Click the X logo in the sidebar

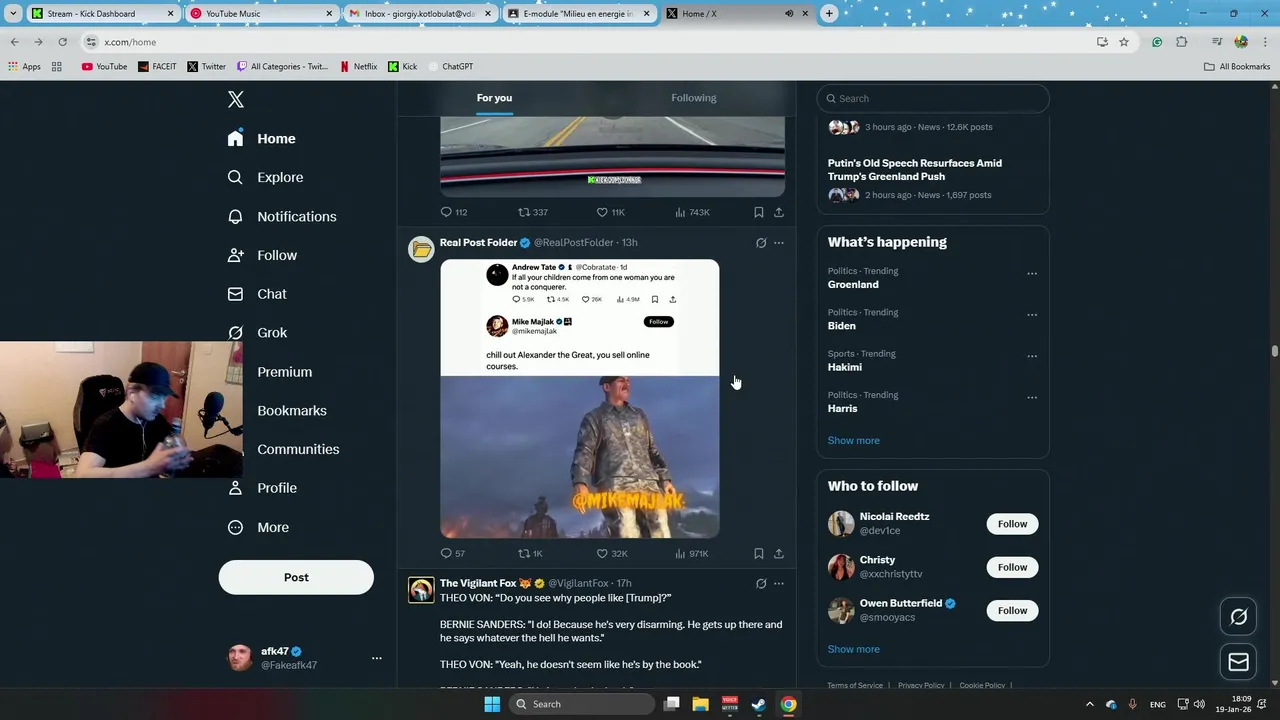click(x=235, y=99)
